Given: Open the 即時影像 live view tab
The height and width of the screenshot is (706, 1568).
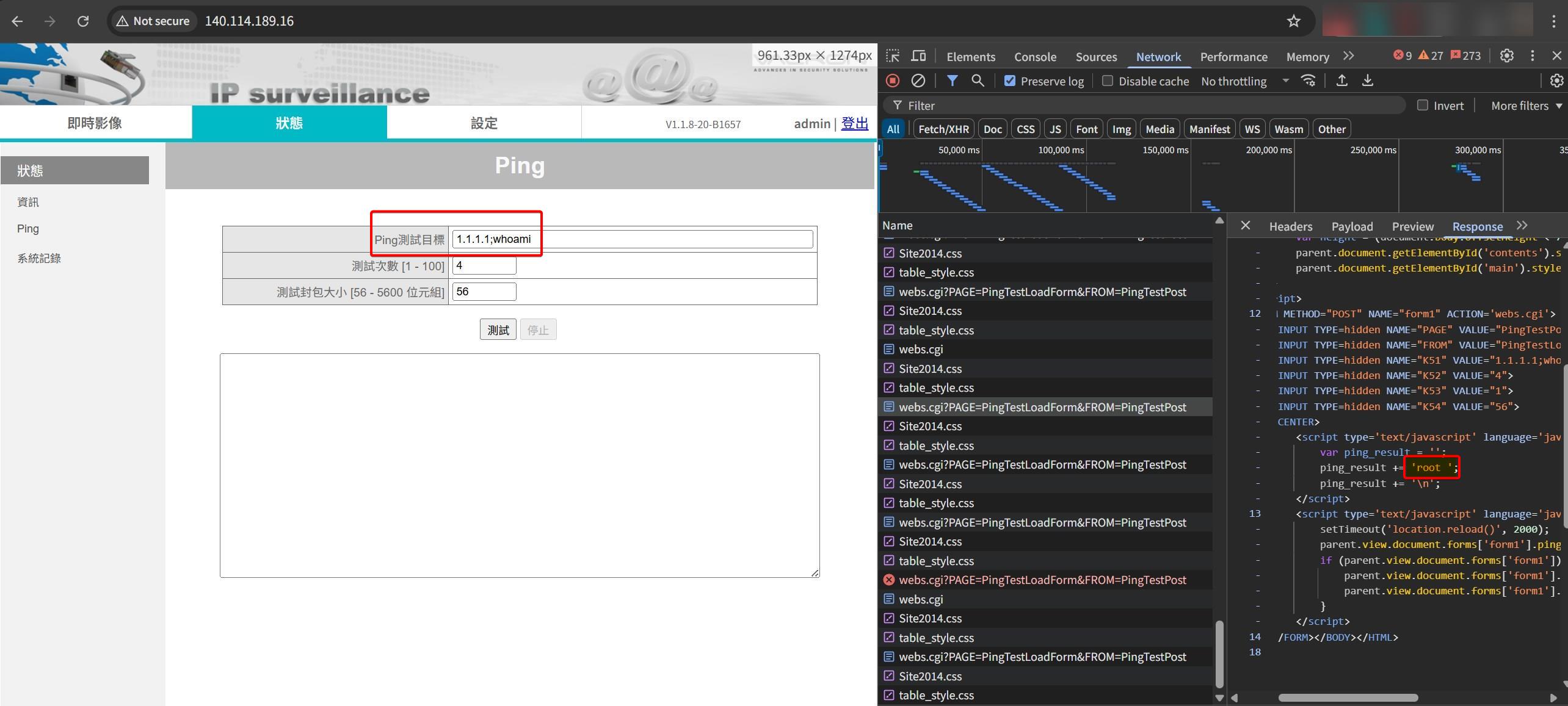Looking at the screenshot, I should 95,123.
